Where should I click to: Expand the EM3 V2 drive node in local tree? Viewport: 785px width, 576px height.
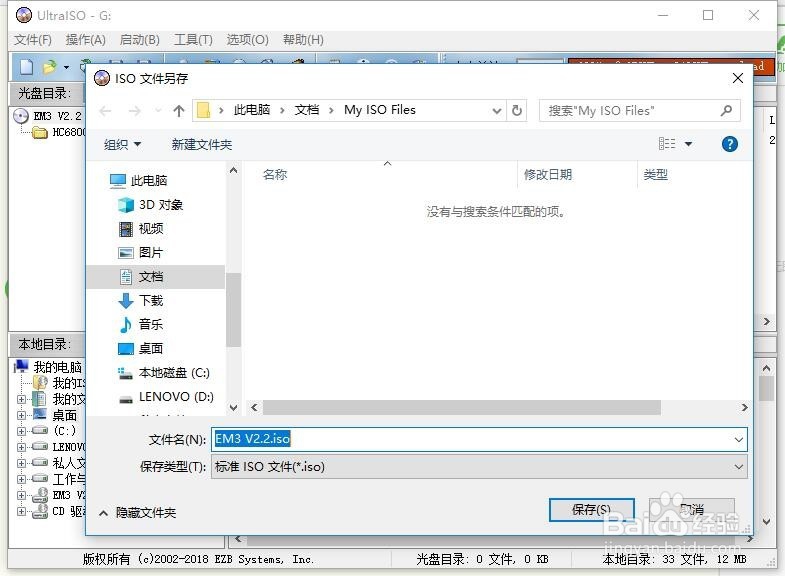(21, 495)
